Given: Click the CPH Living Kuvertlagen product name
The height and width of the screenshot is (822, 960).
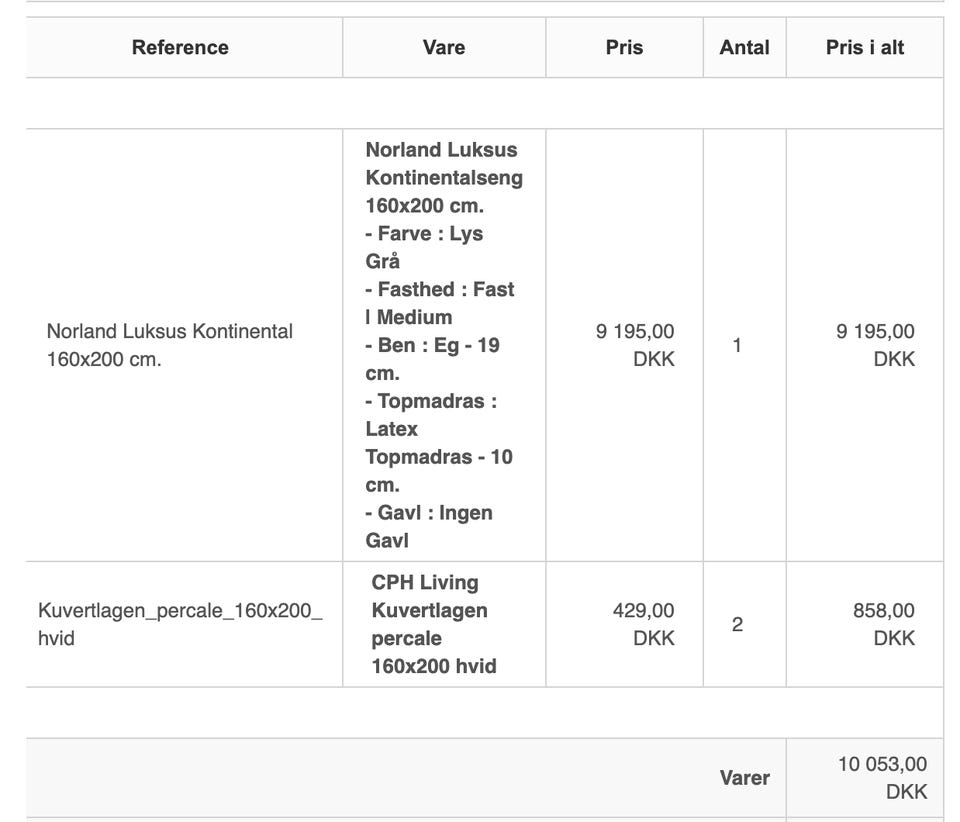Looking at the screenshot, I should pyautogui.click(x=434, y=624).
